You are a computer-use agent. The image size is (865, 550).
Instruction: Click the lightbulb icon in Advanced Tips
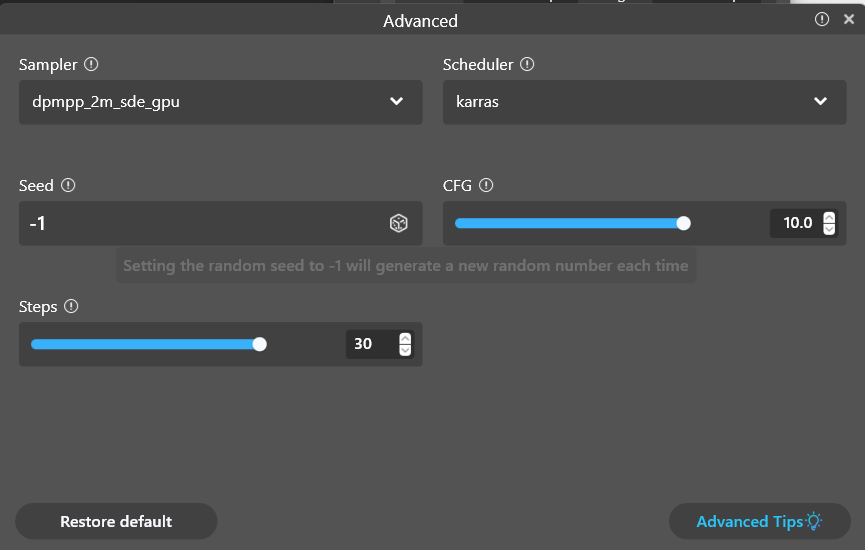814,521
